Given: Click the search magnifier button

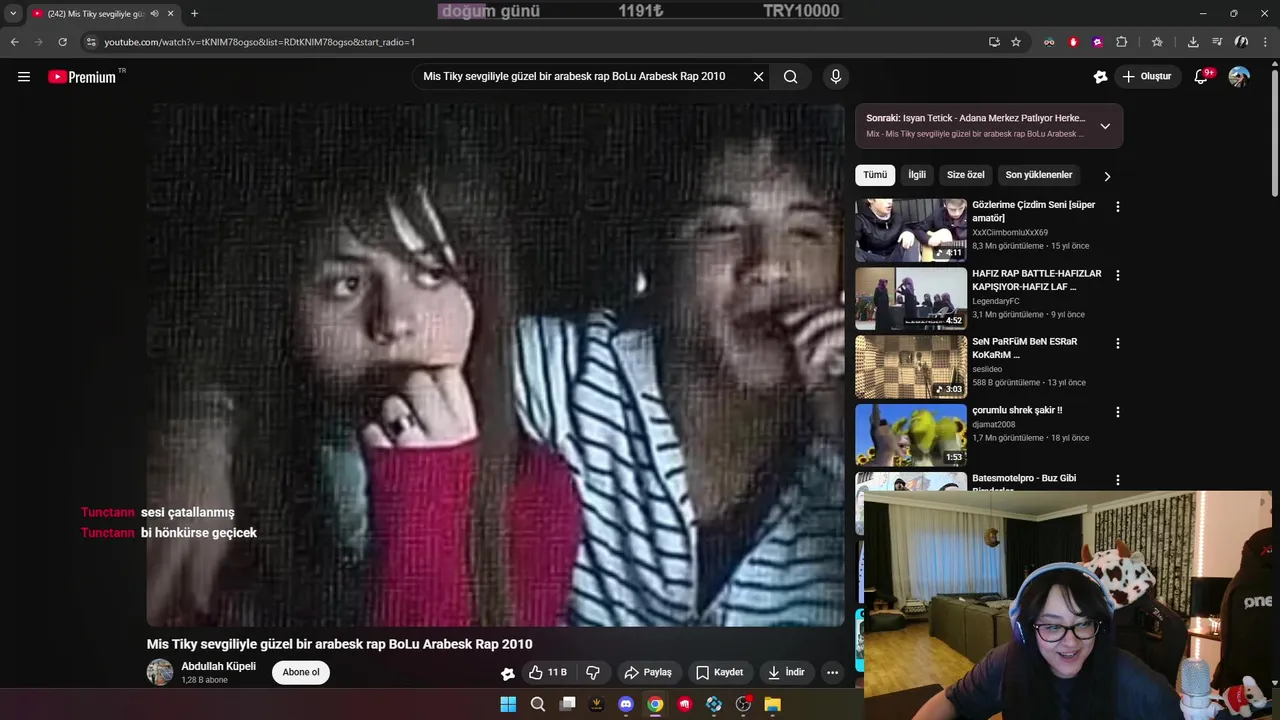Looking at the screenshot, I should tap(790, 77).
